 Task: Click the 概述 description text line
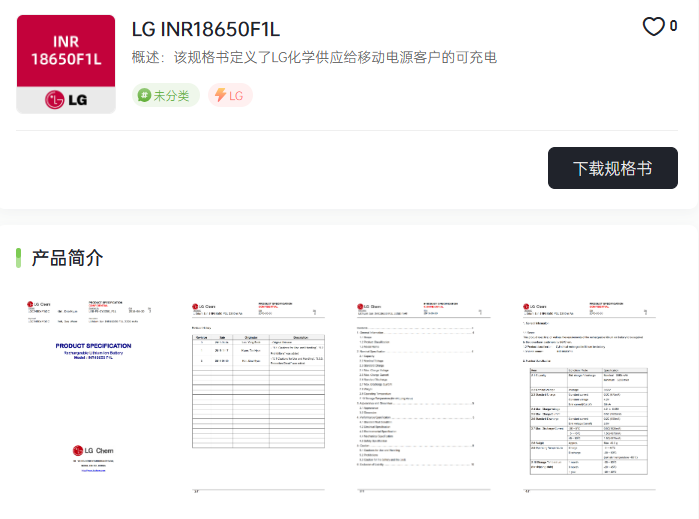coord(314,58)
